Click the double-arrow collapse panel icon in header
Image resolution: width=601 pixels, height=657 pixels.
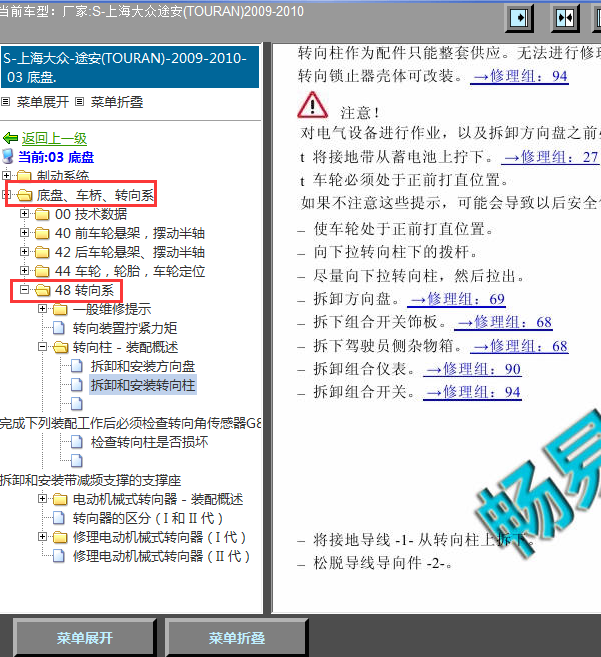click(565, 18)
